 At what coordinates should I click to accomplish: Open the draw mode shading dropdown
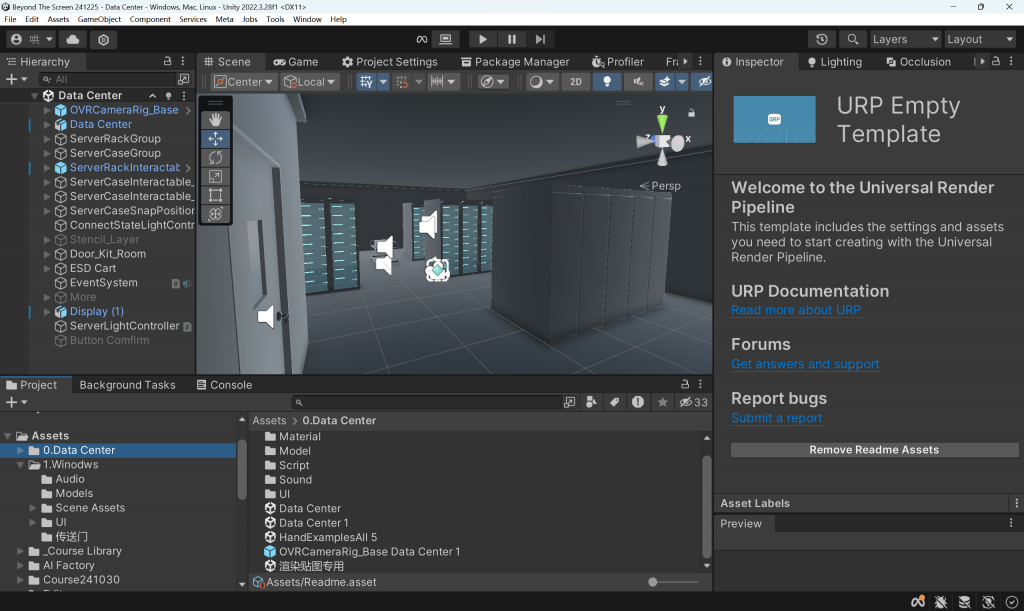point(541,82)
